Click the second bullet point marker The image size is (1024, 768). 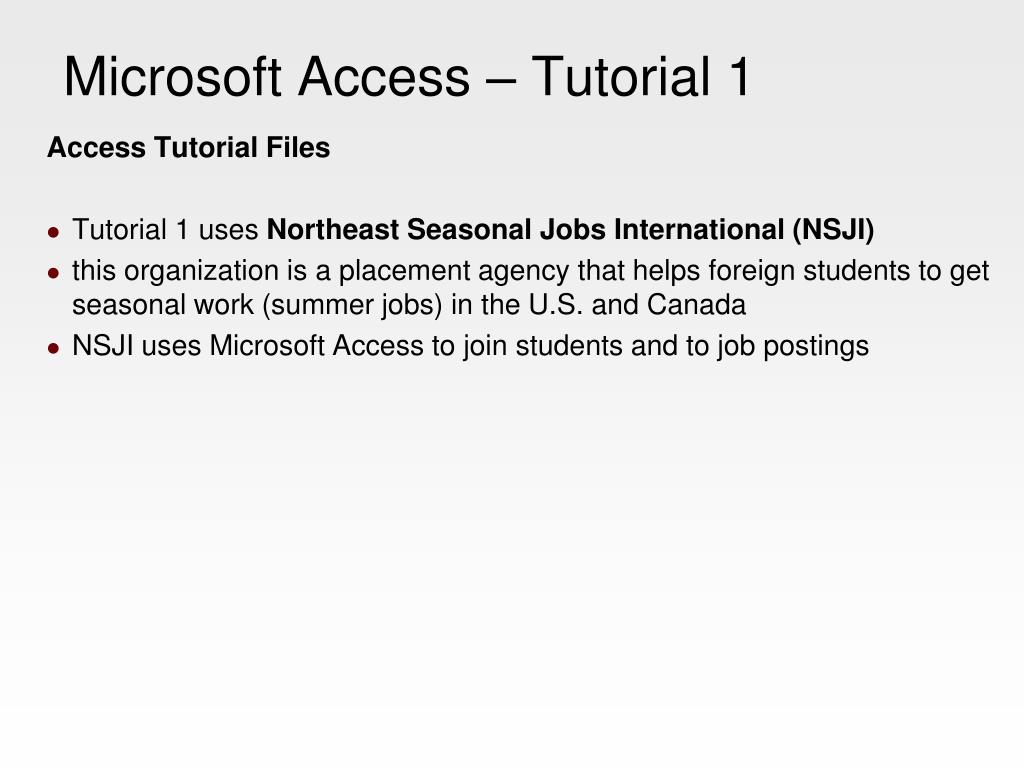tap(54, 272)
